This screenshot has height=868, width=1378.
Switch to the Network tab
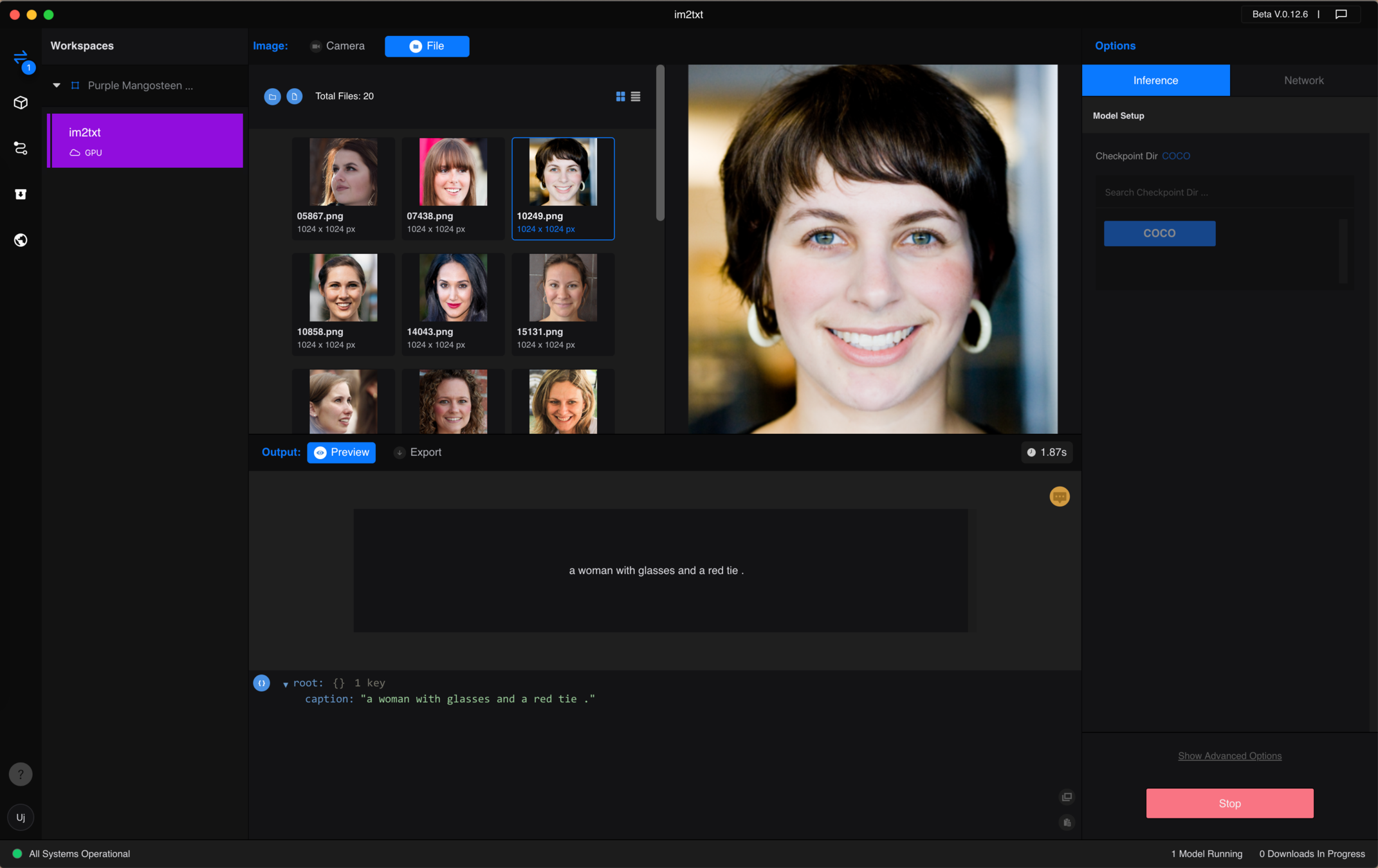pyautogui.click(x=1303, y=80)
